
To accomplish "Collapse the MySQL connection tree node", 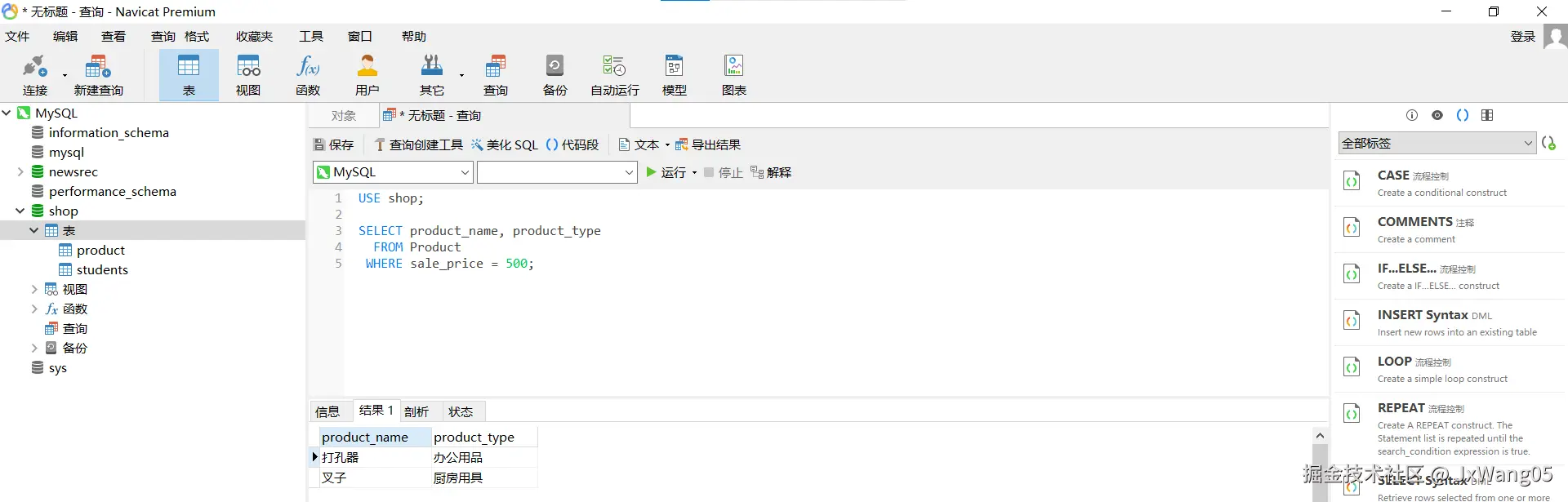I will click(x=7, y=113).
